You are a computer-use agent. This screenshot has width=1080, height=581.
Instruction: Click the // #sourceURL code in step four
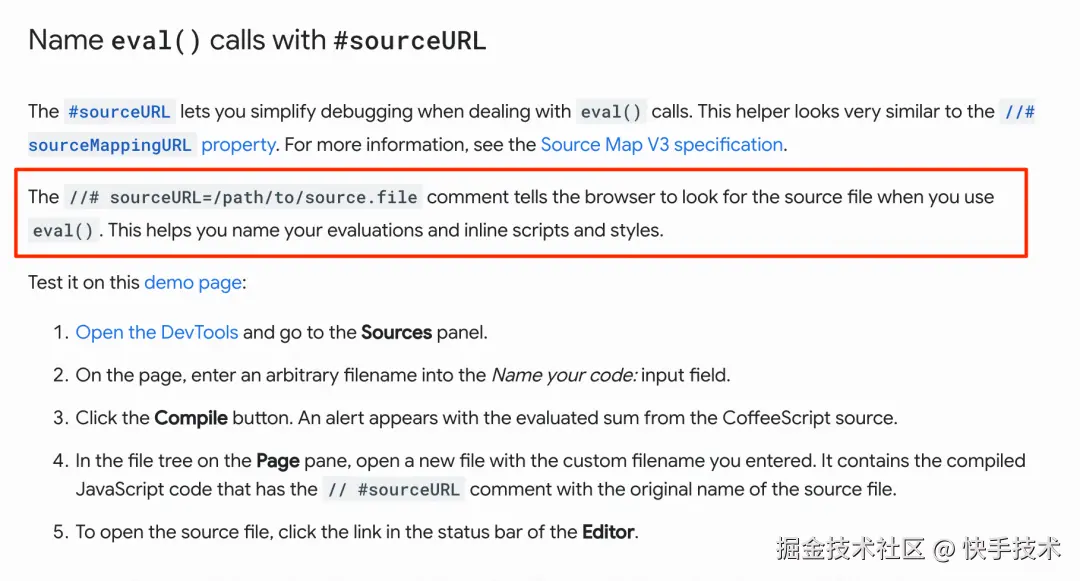tap(393, 490)
